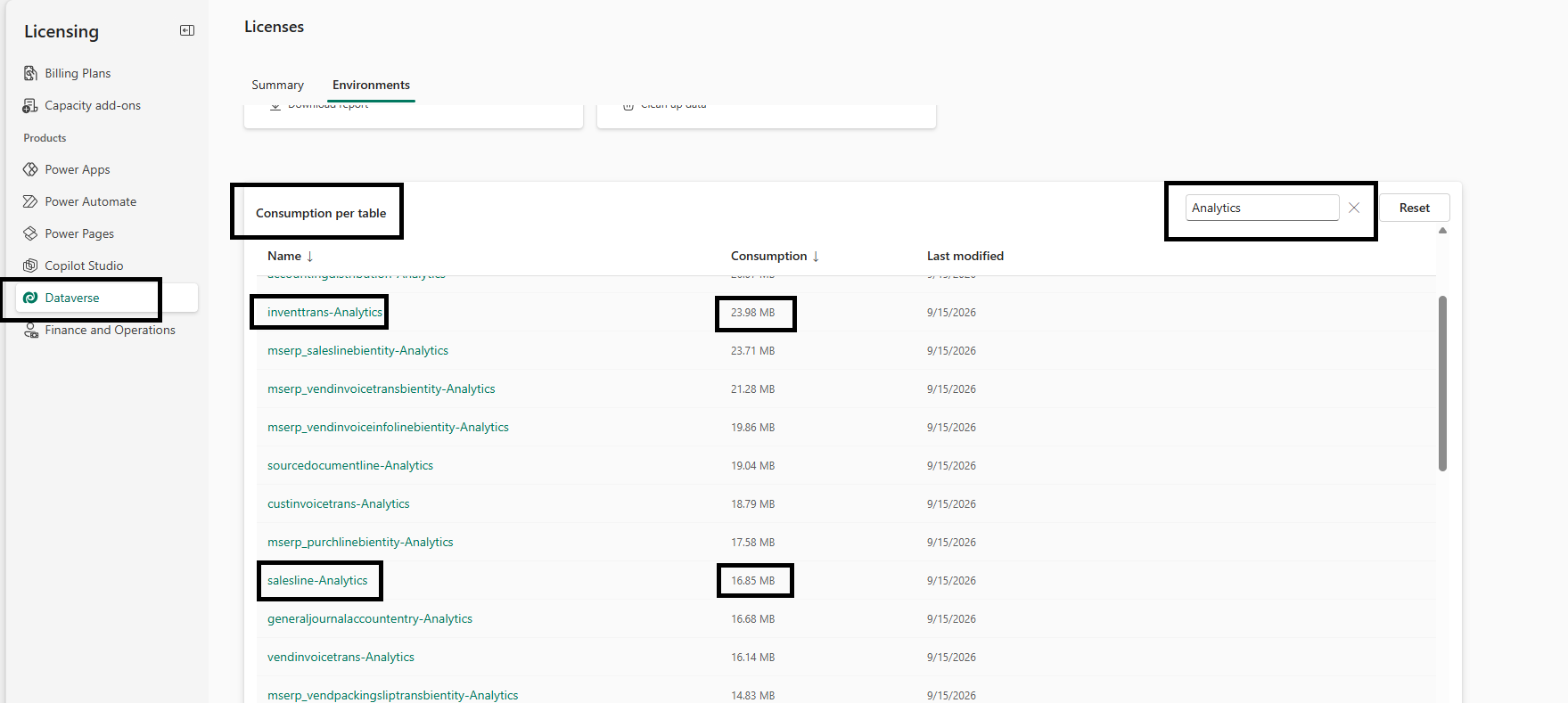
Task: Sort table by Consumption column
Action: 775,256
